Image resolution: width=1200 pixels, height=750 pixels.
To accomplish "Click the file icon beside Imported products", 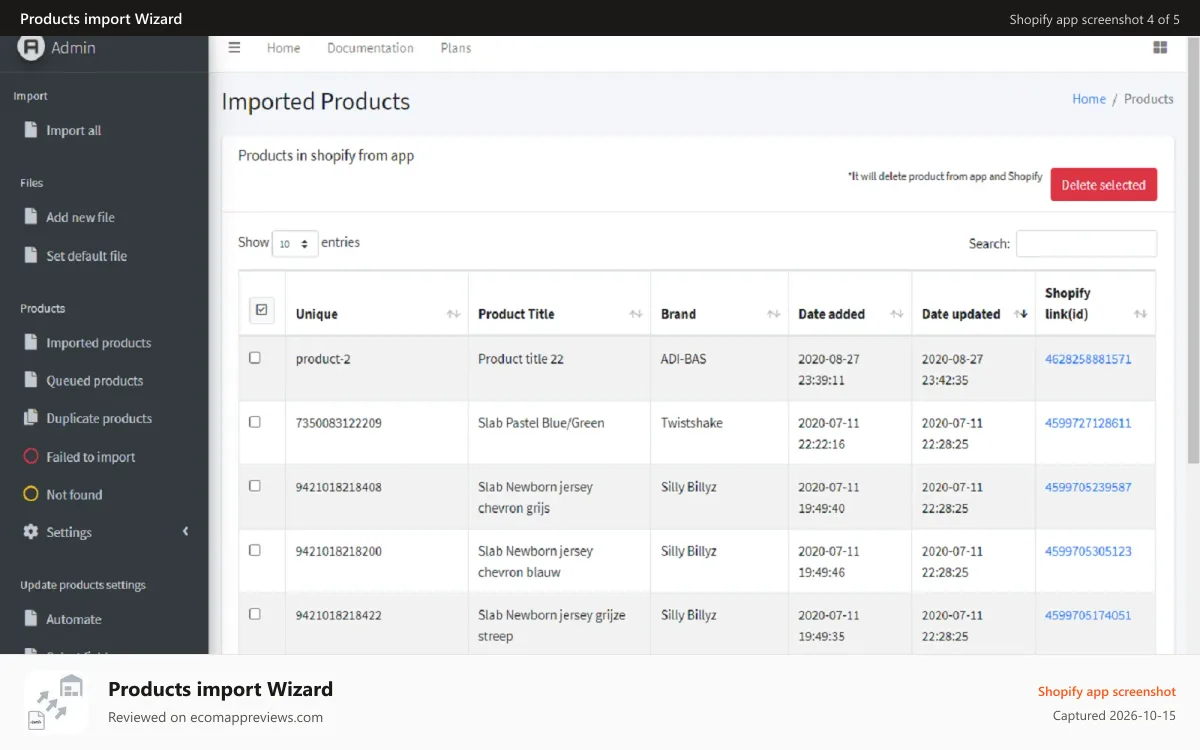I will 31,342.
